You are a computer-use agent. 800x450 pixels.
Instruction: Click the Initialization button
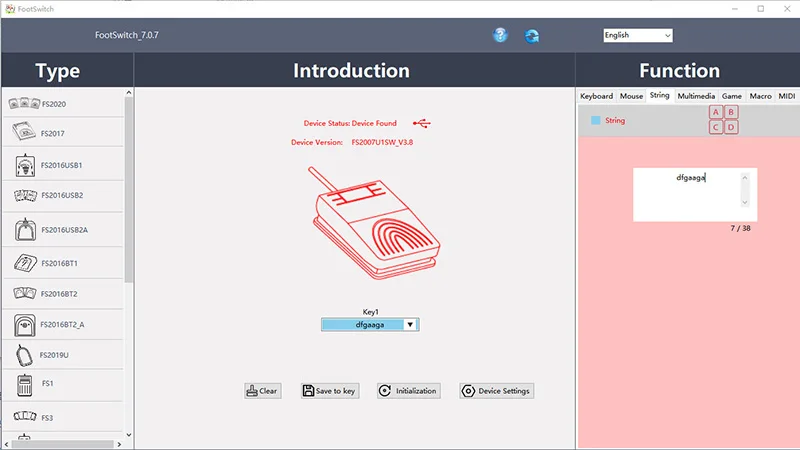[408, 391]
